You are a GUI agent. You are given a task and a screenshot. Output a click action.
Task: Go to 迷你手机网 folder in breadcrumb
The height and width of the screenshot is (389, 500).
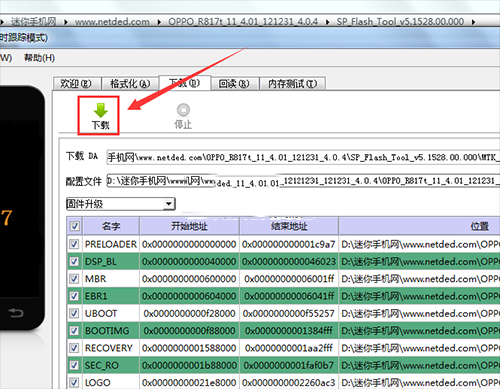[33, 22]
